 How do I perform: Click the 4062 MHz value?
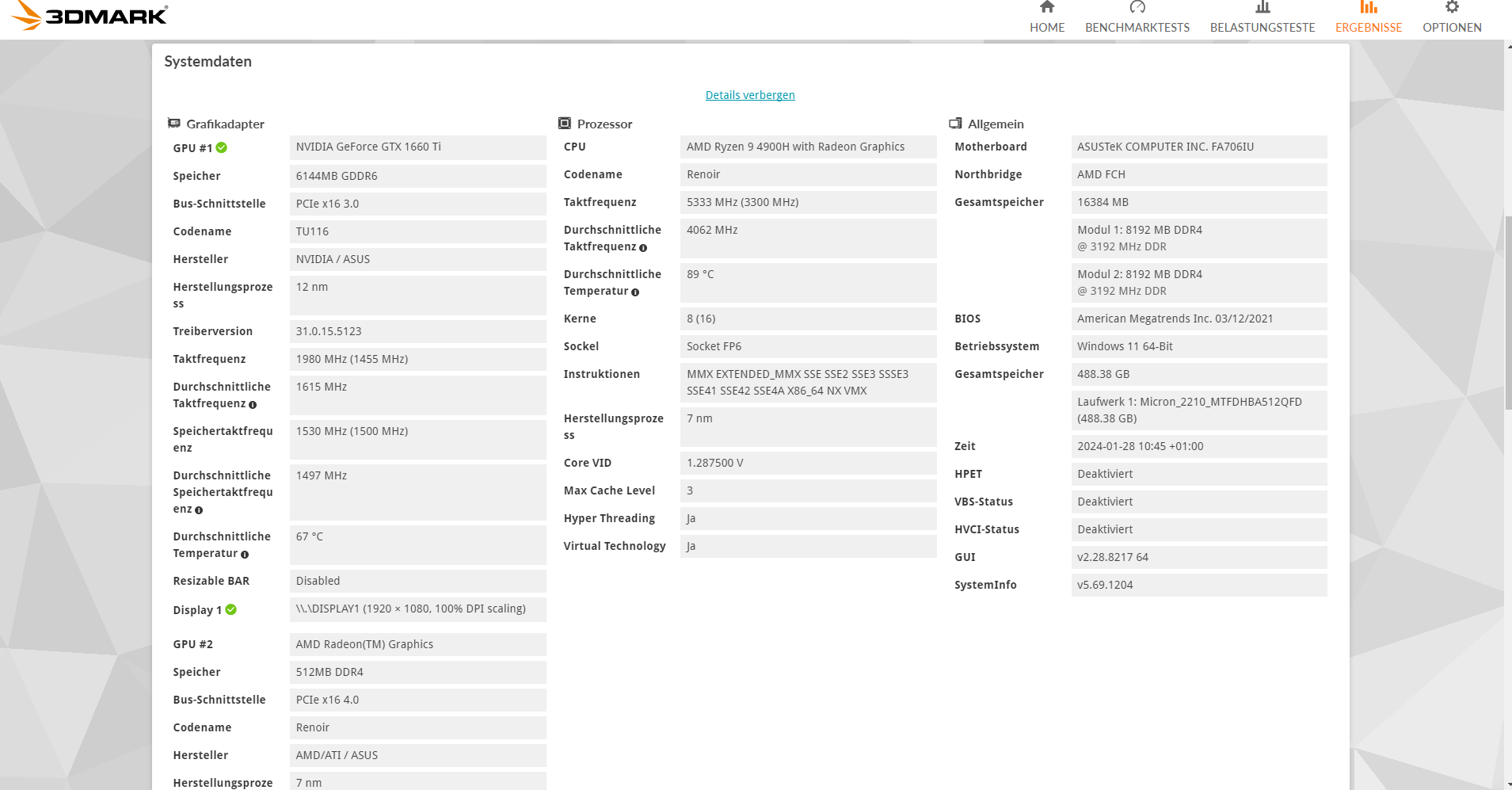pyautogui.click(x=808, y=239)
